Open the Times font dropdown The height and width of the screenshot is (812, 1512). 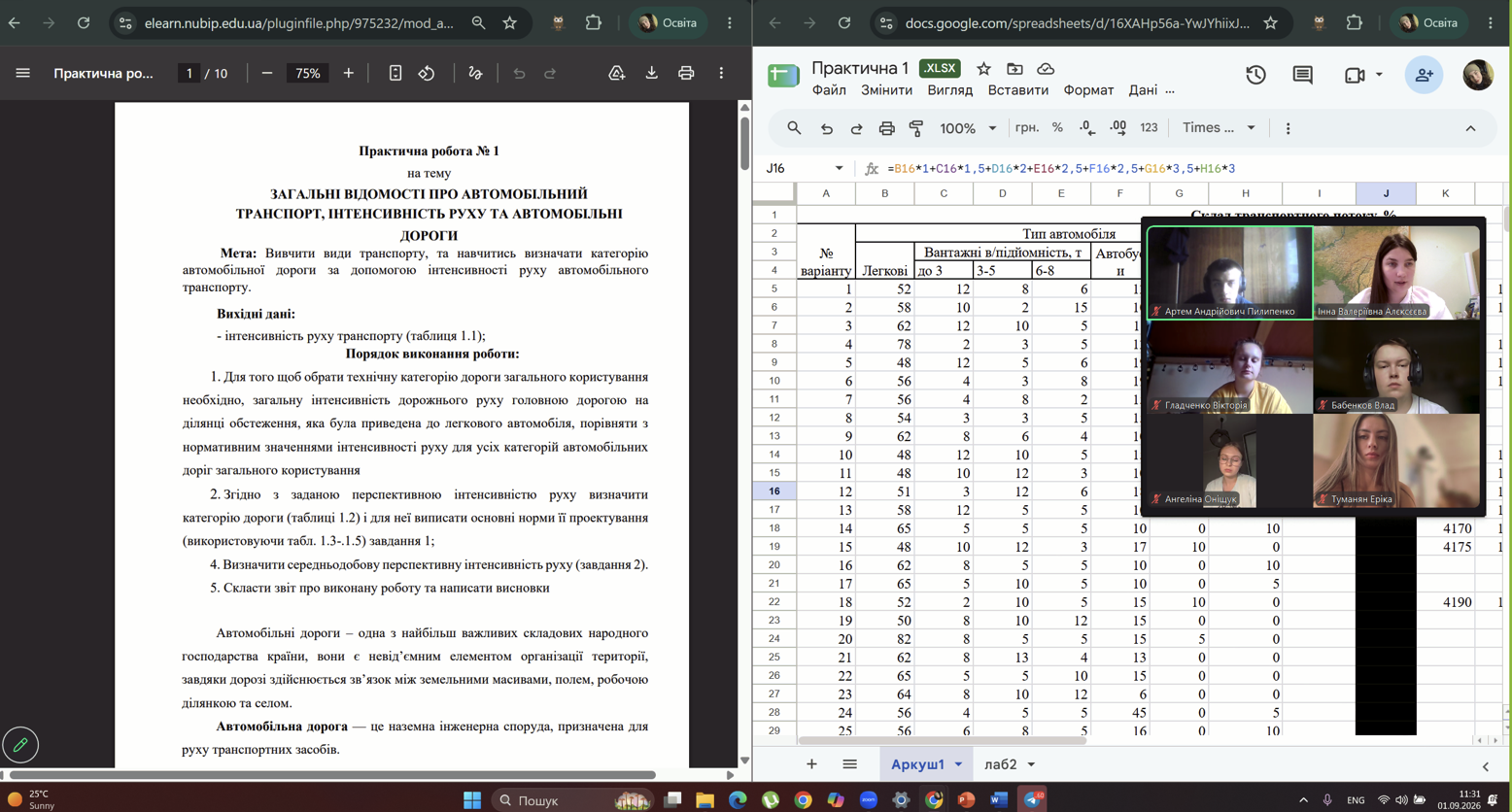[x=1219, y=128]
